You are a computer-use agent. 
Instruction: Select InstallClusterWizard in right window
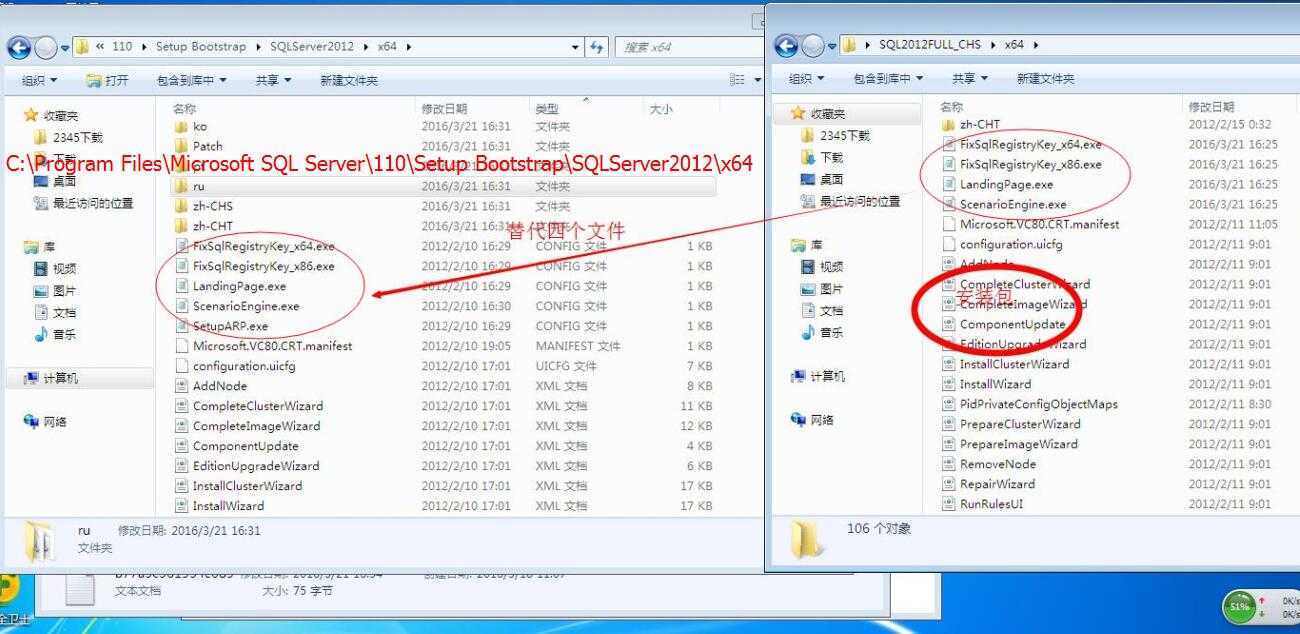pos(1014,364)
